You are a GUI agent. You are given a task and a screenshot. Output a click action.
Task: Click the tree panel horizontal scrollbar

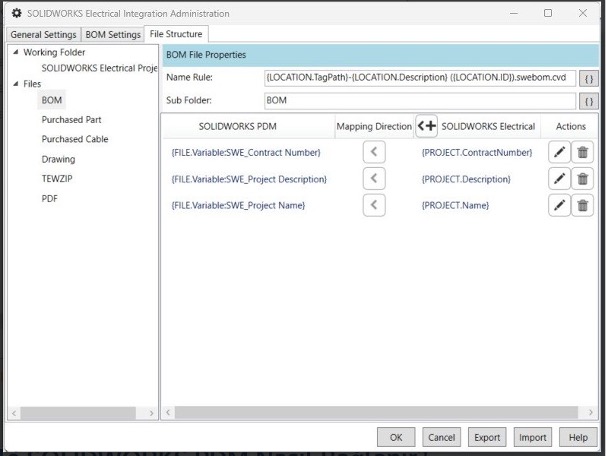78,413
